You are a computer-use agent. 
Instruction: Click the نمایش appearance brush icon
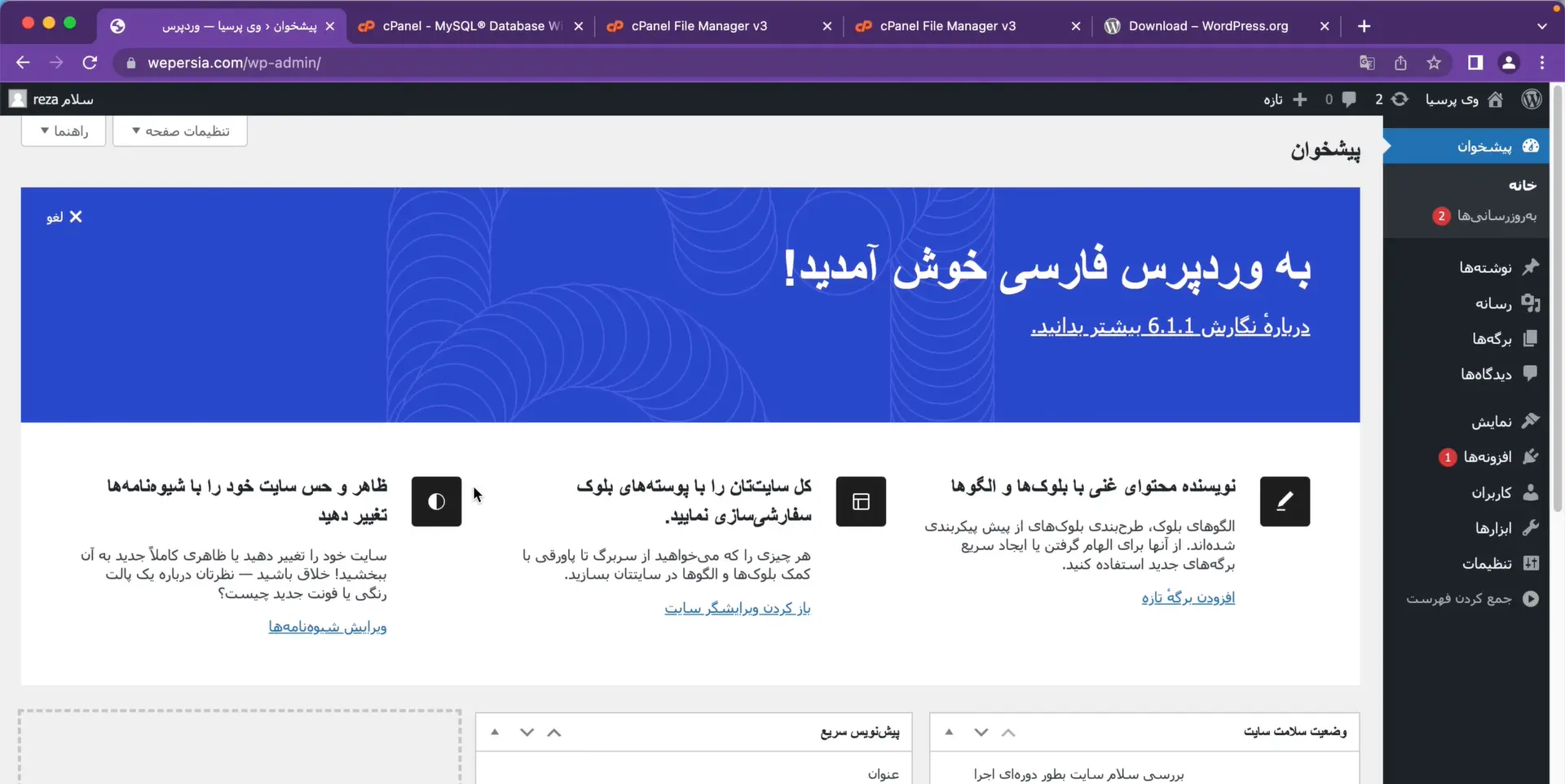[x=1531, y=421]
